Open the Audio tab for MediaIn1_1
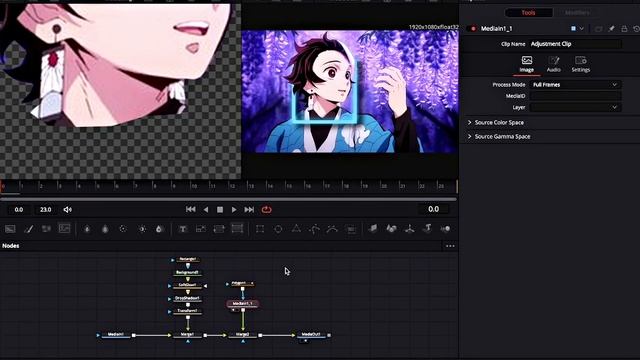This screenshot has width=640, height=360. tap(553, 64)
